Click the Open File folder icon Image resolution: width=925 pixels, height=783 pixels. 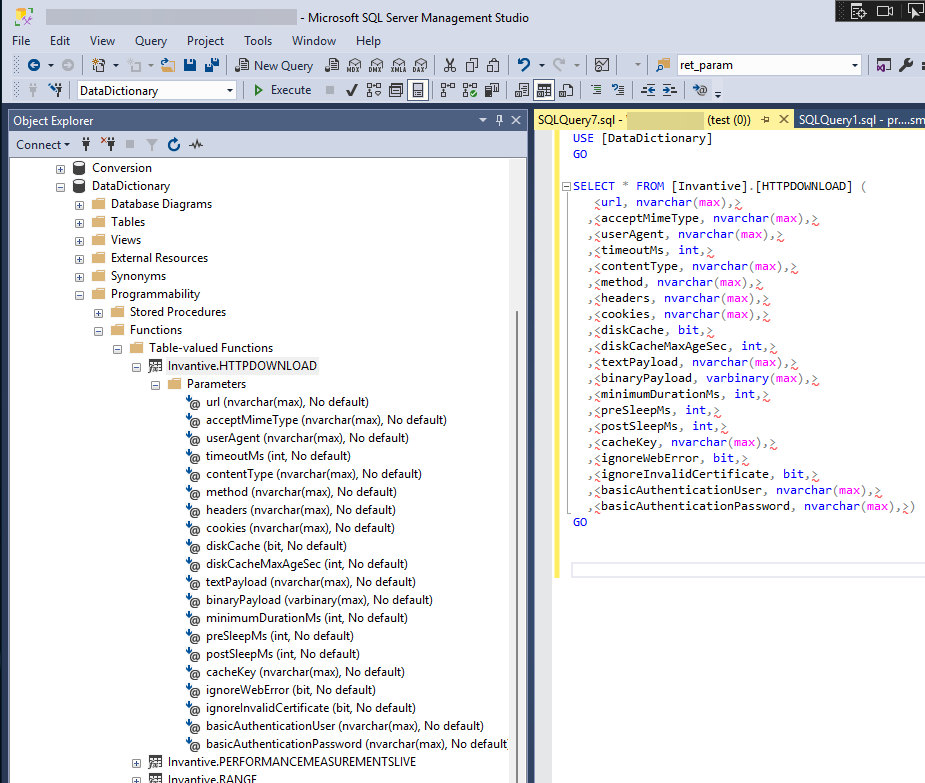pyautogui.click(x=168, y=65)
